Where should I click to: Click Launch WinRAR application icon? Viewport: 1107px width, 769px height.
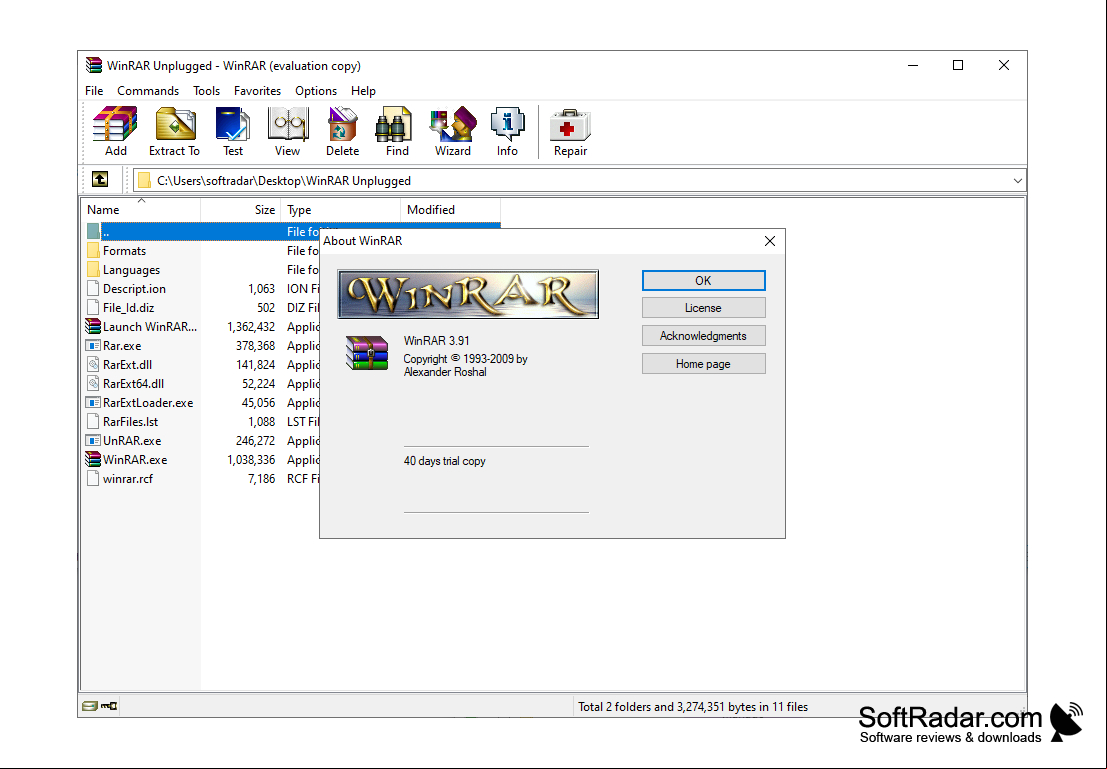93,326
